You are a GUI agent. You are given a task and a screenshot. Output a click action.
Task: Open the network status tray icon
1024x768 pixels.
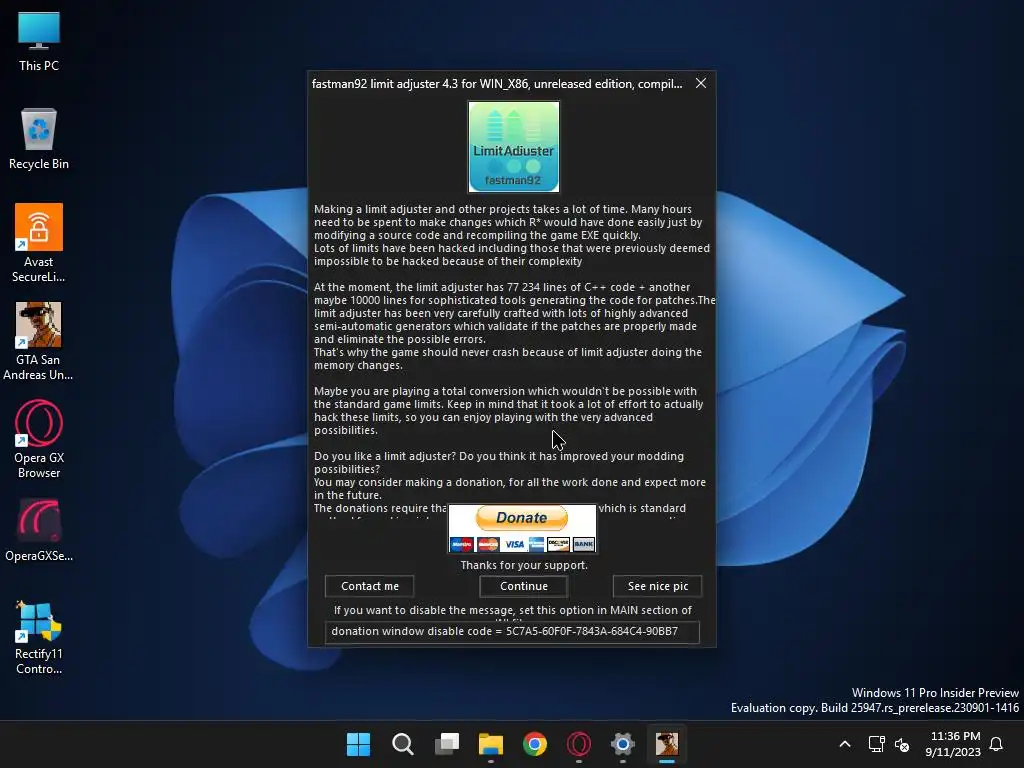(876, 744)
